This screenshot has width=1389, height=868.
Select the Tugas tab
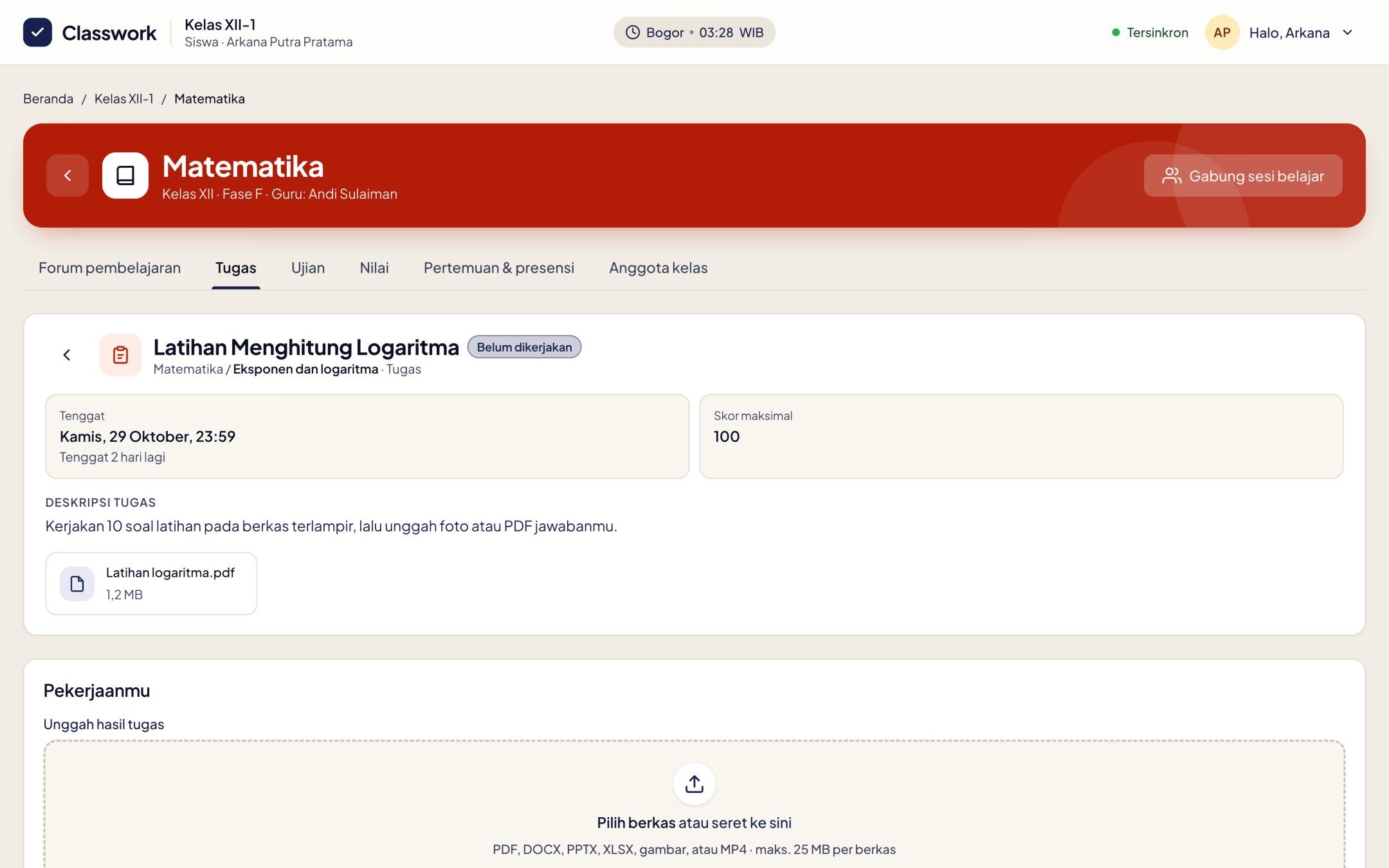(236, 267)
